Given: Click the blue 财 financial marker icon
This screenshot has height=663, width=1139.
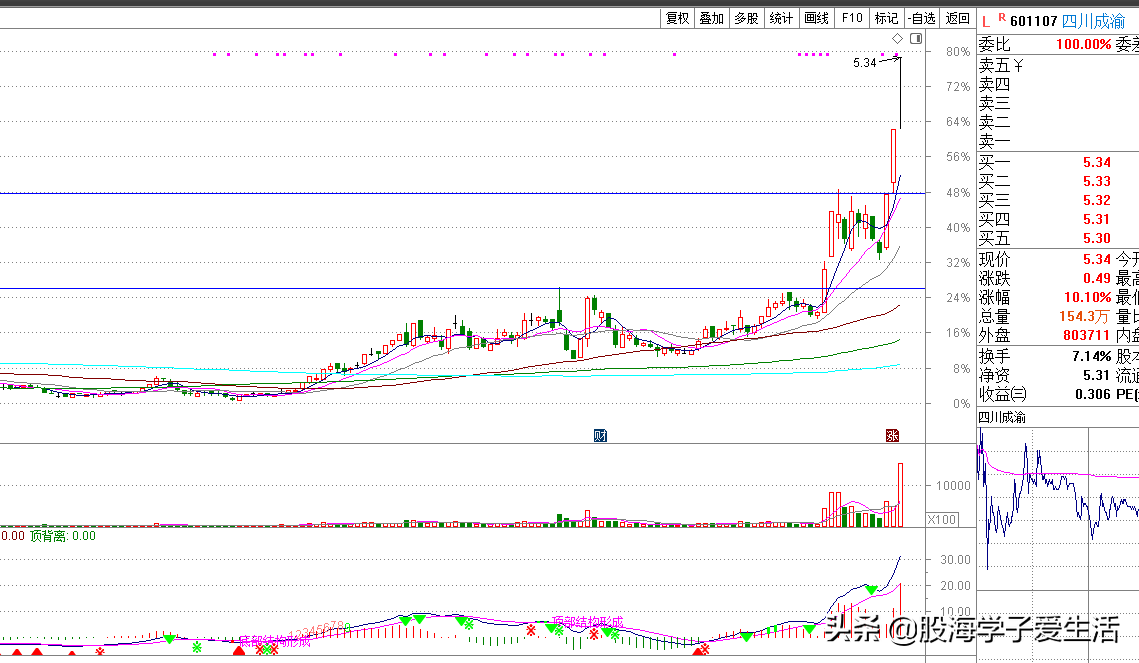Looking at the screenshot, I should coord(600,435).
